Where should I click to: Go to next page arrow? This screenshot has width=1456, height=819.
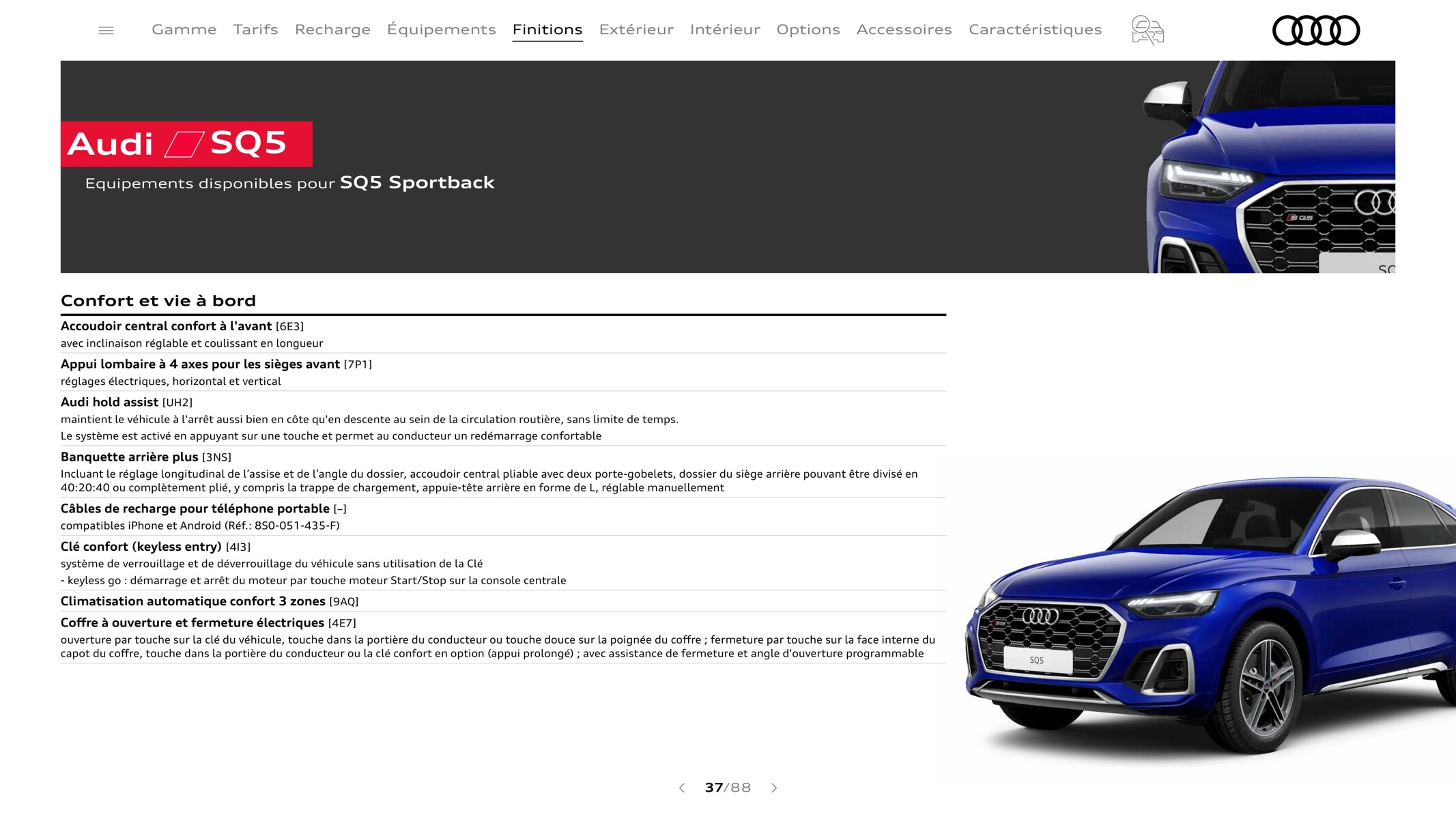(x=774, y=788)
